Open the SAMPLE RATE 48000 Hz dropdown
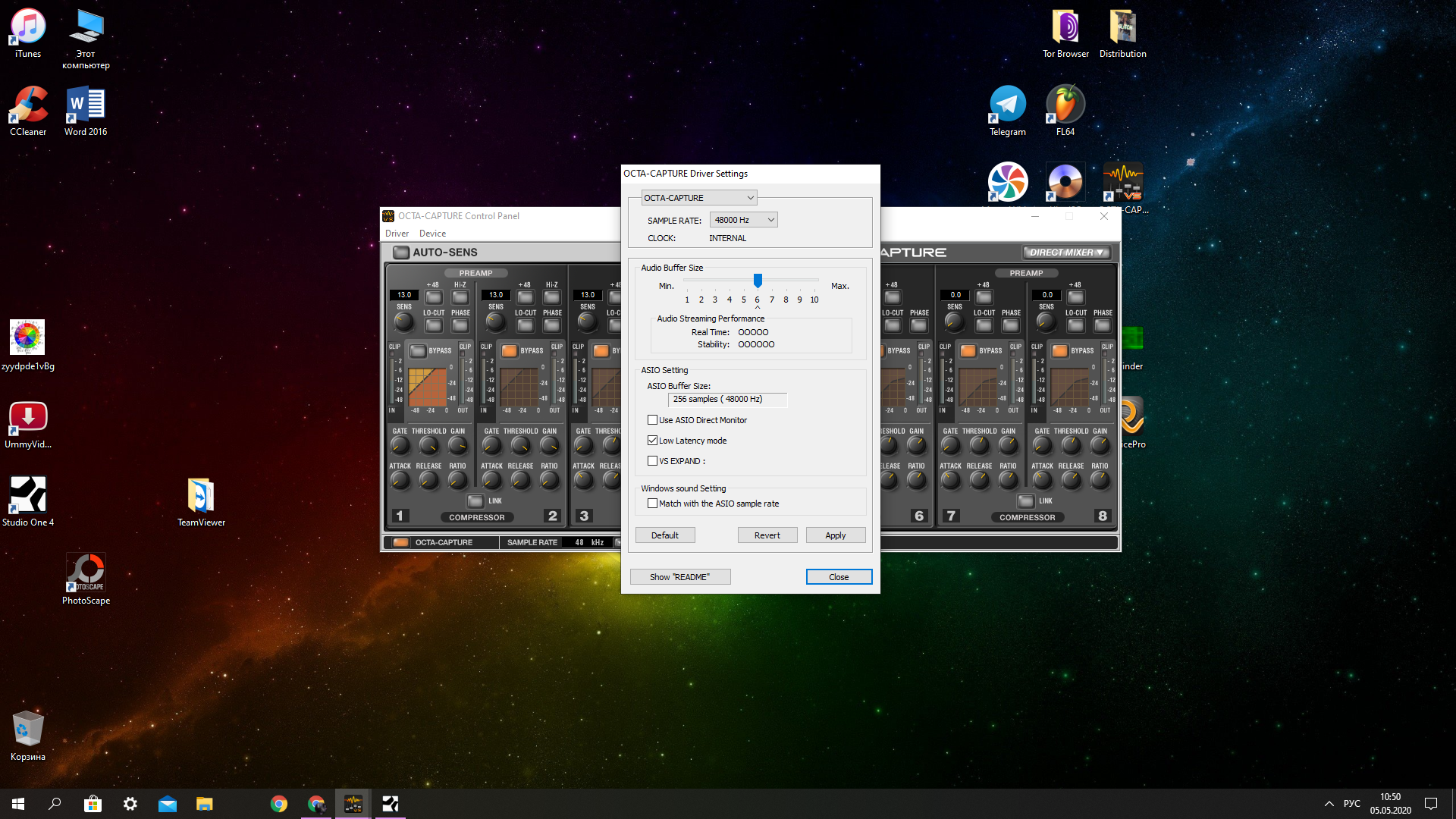Viewport: 1456px width, 819px height. [743, 220]
